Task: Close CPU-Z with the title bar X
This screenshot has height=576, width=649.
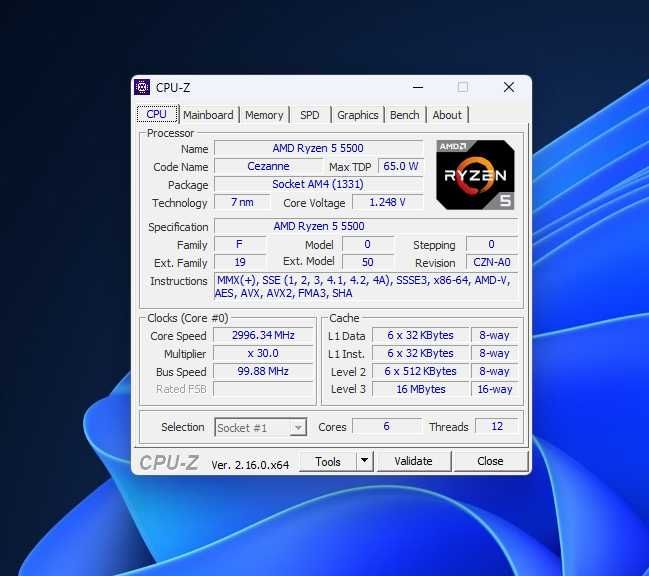Action: point(509,87)
